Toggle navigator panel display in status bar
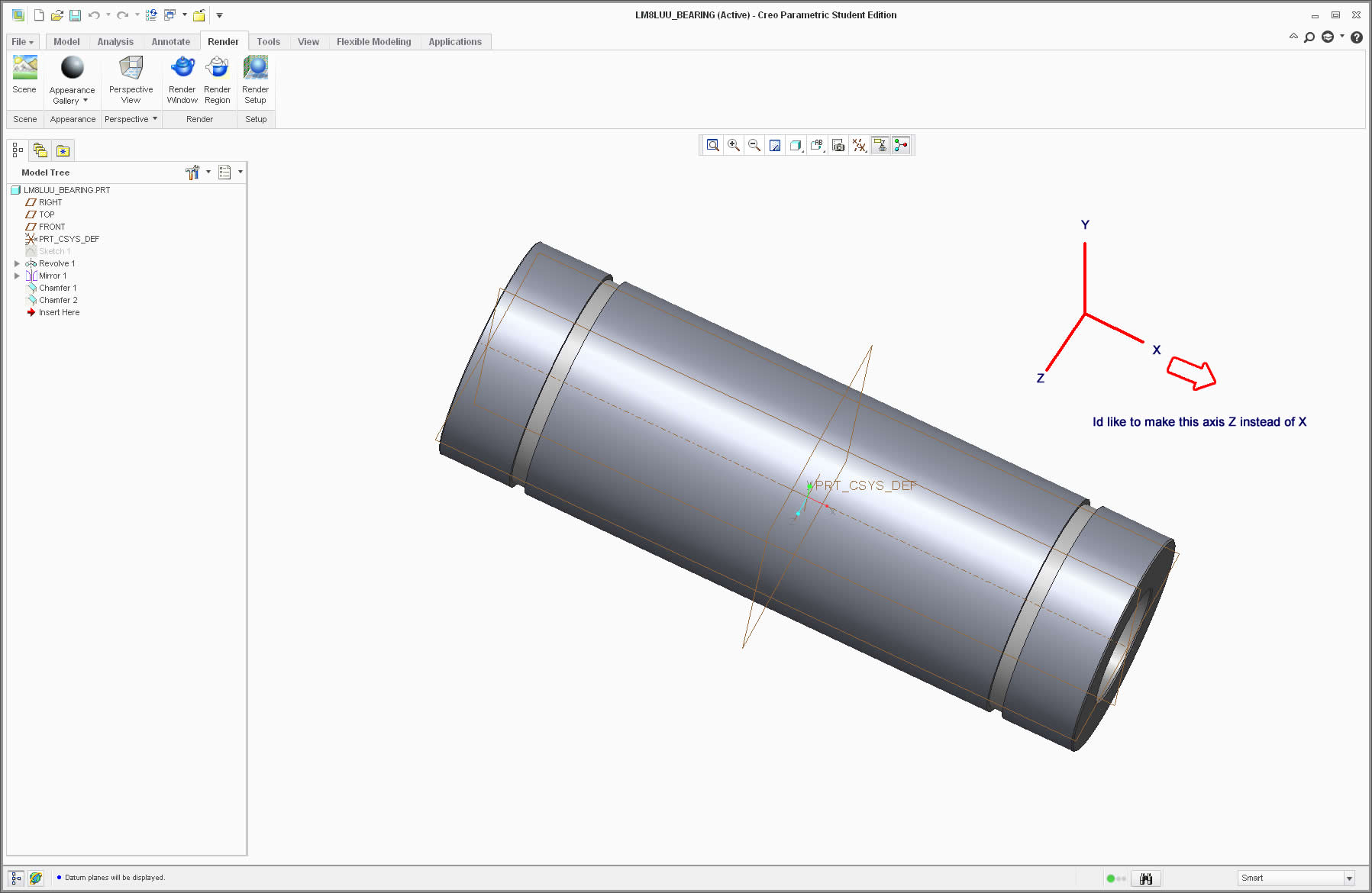Image resolution: width=1372 pixels, height=893 pixels. coord(16,878)
